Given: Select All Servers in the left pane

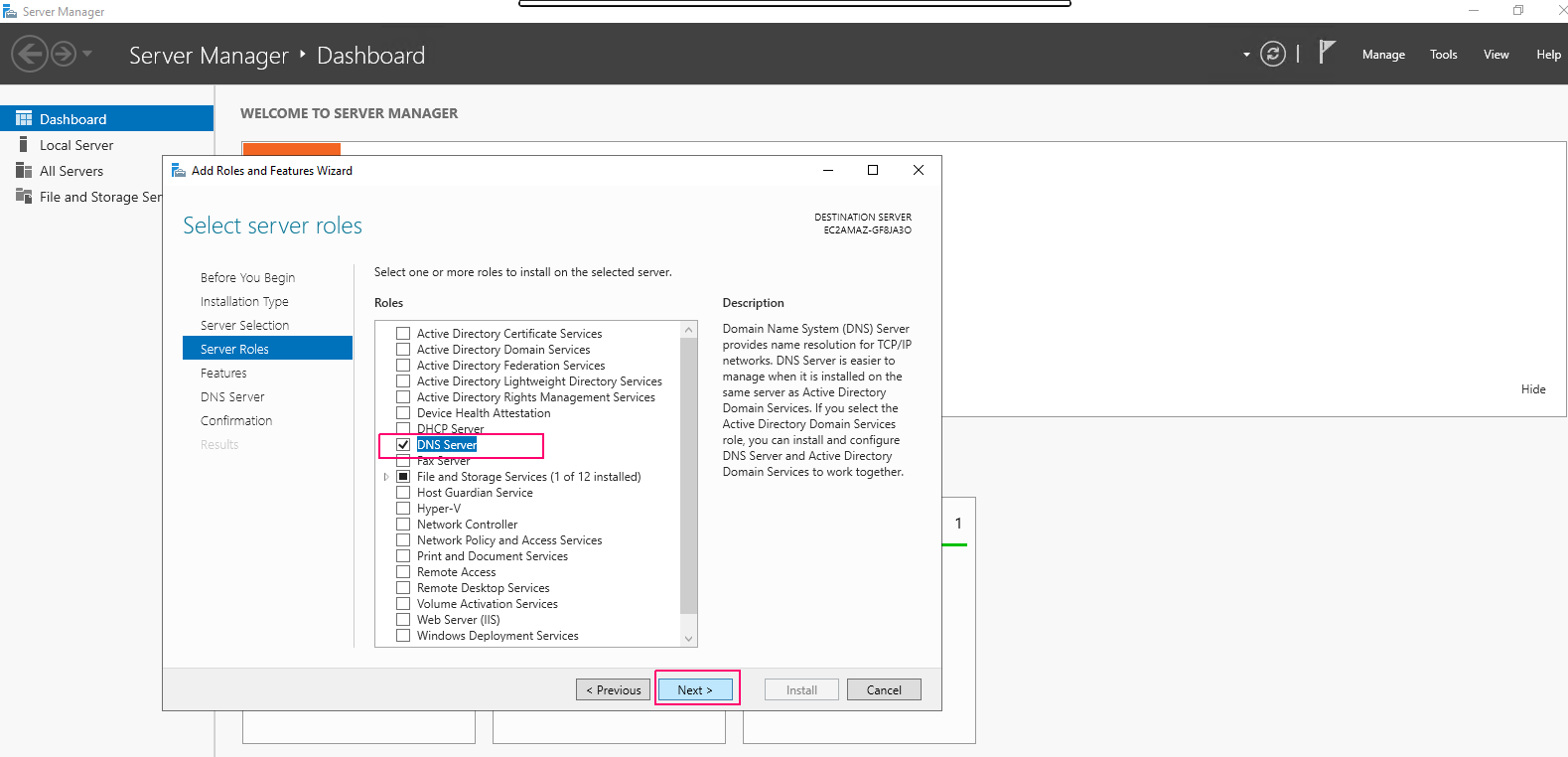Looking at the screenshot, I should [71, 171].
